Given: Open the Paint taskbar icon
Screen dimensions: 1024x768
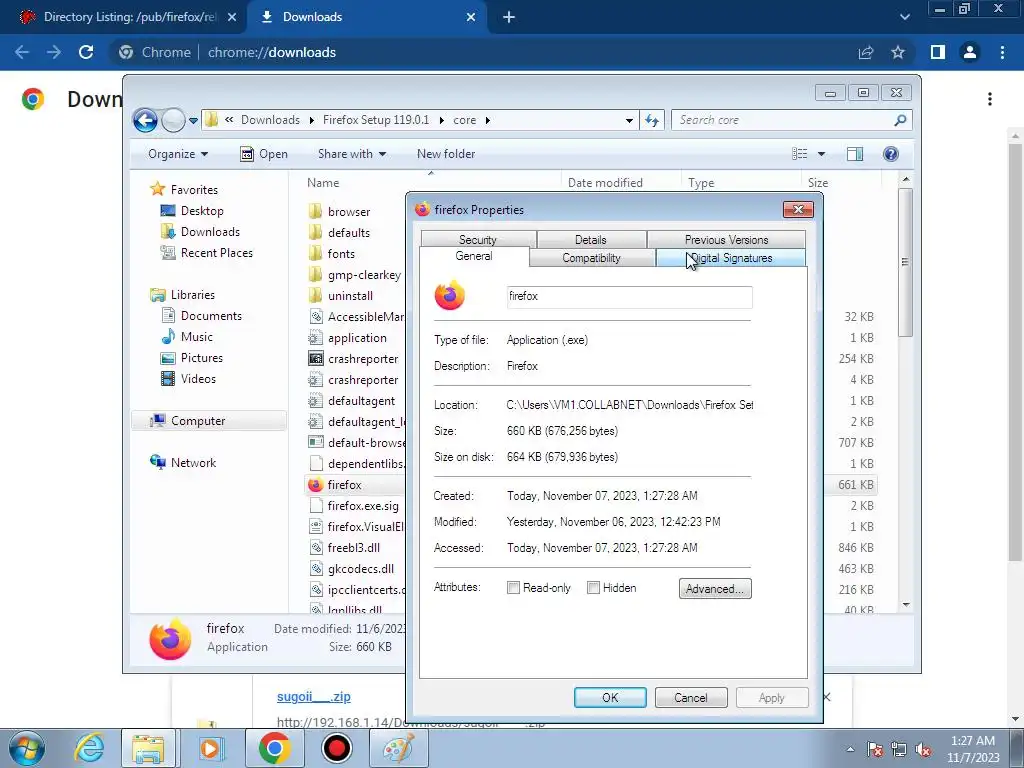Looking at the screenshot, I should pyautogui.click(x=399, y=748).
